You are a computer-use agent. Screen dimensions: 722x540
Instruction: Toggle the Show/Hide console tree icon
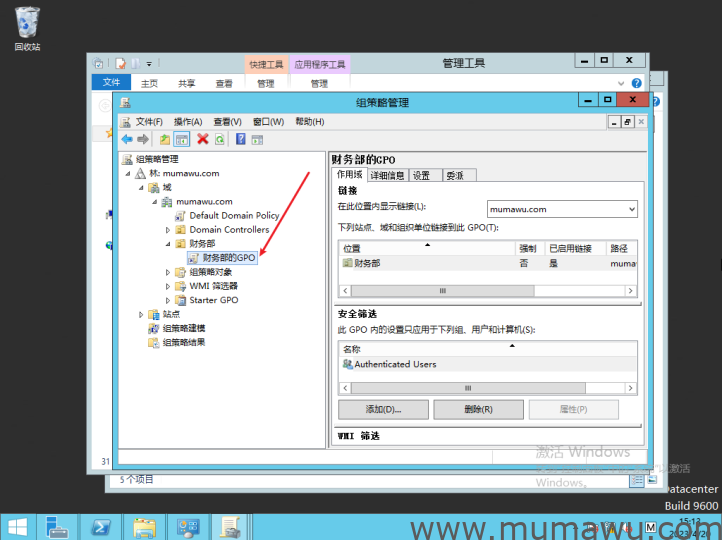pos(182,139)
